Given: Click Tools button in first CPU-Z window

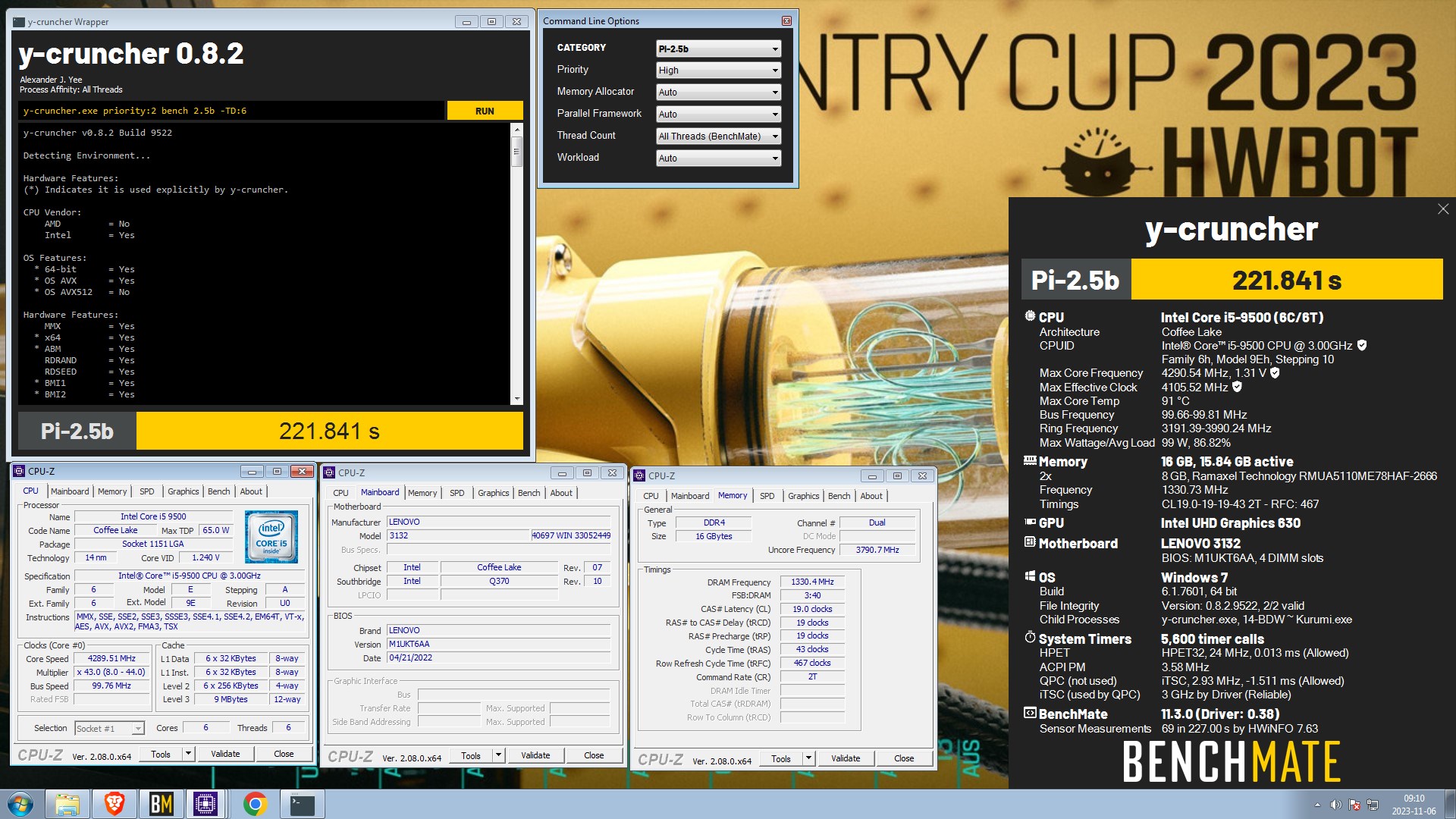Looking at the screenshot, I should (x=161, y=755).
